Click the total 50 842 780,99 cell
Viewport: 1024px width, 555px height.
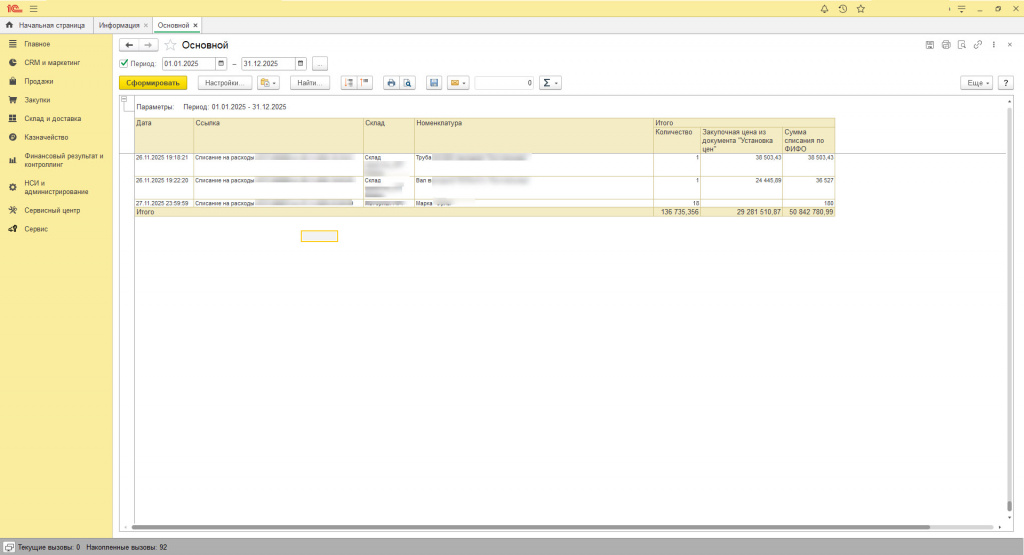coord(808,212)
